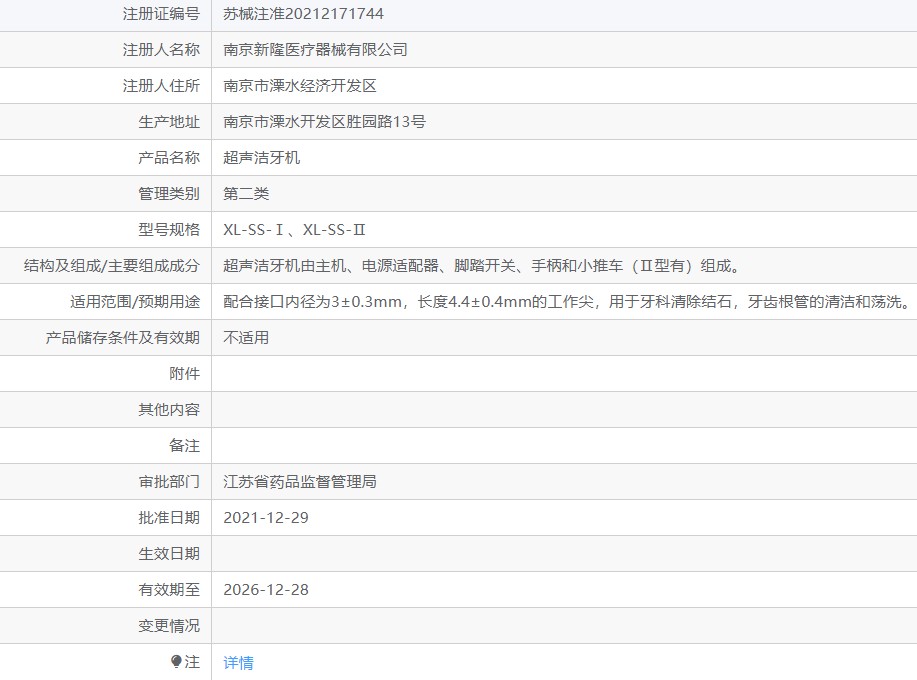Click management category value 第二类

246,194
